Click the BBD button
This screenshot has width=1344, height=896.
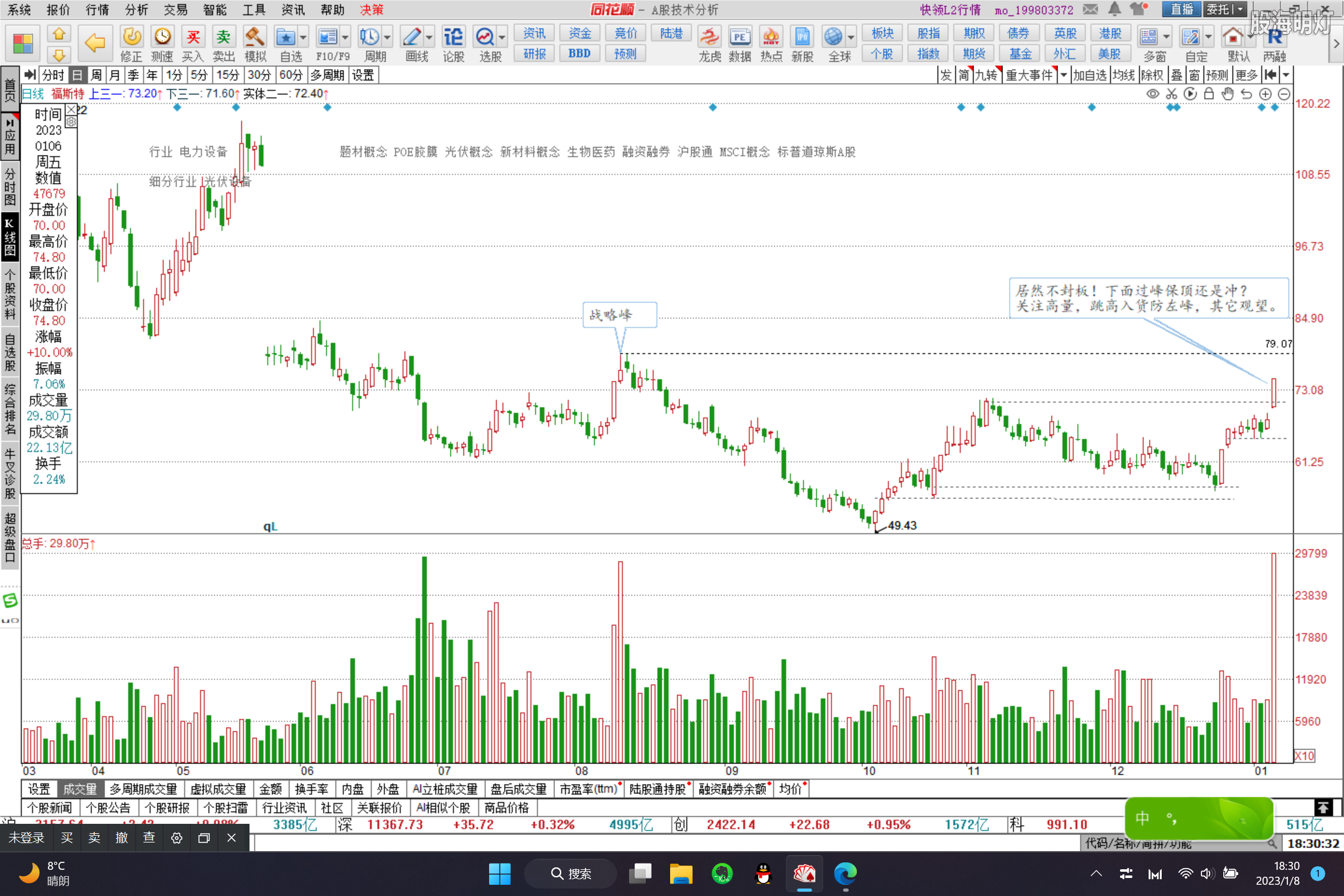pyautogui.click(x=579, y=54)
